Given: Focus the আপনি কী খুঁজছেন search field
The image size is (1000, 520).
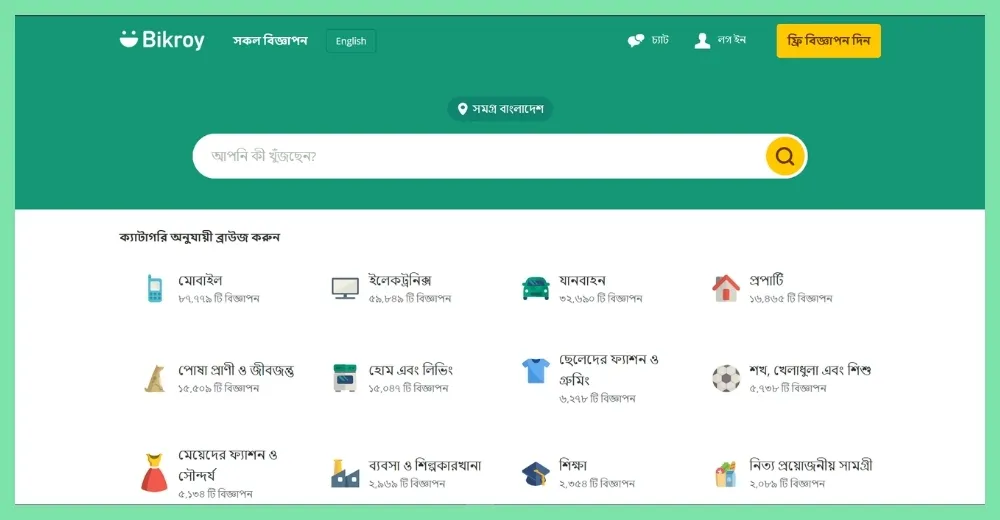Looking at the screenshot, I should pos(478,156).
